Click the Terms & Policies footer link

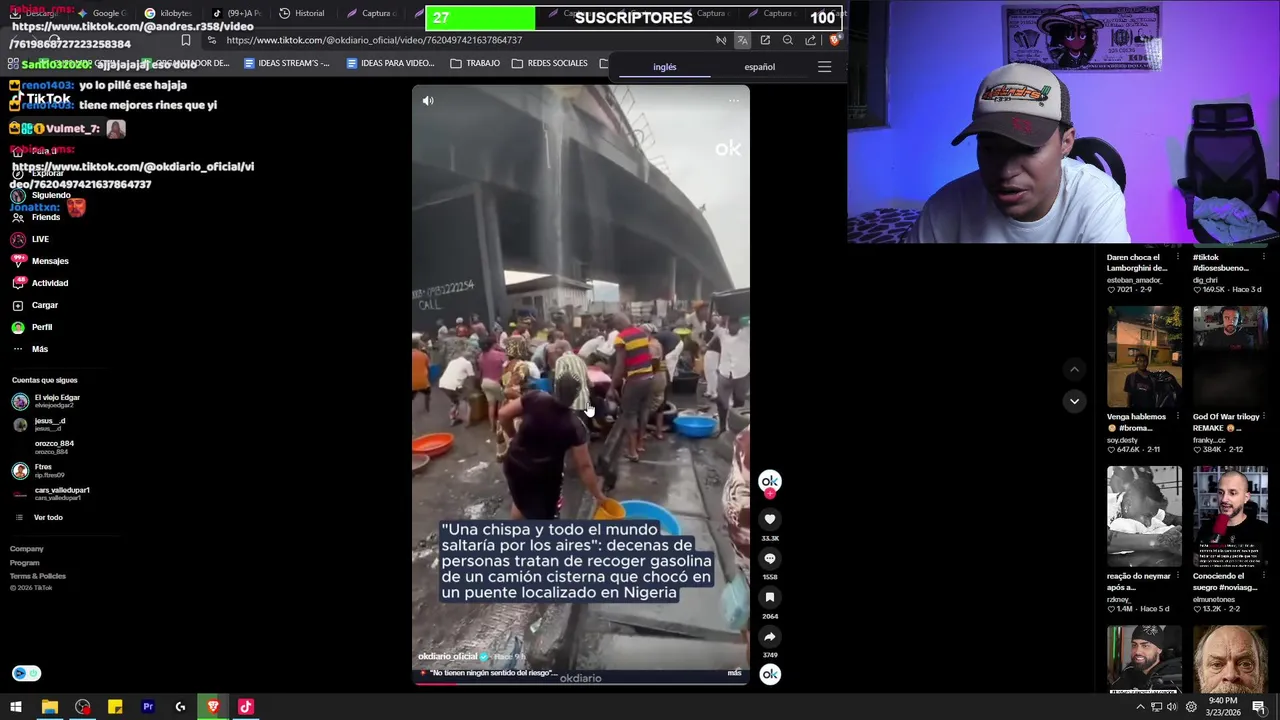click(38, 576)
